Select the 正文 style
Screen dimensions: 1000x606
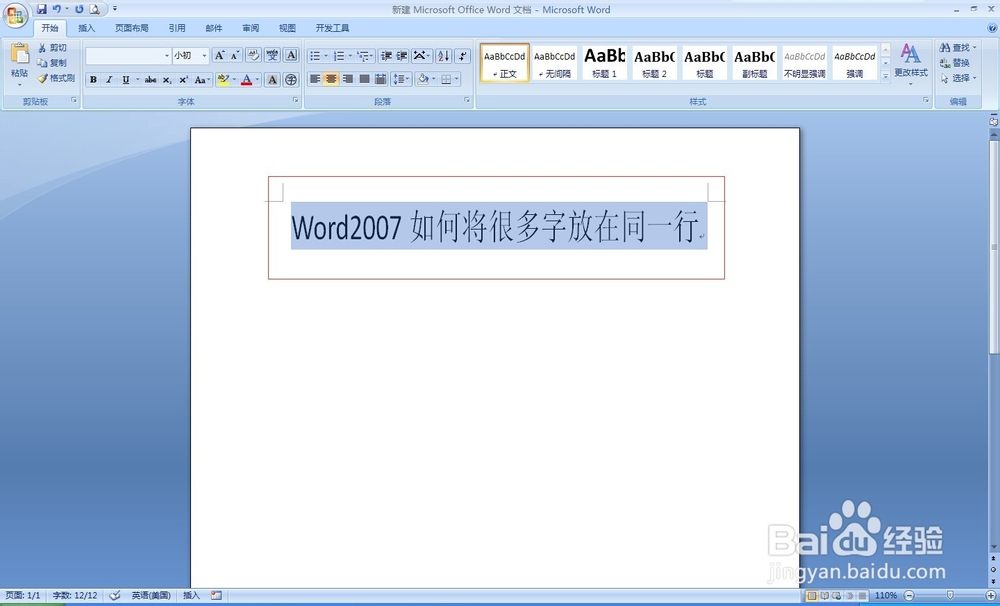(504, 63)
